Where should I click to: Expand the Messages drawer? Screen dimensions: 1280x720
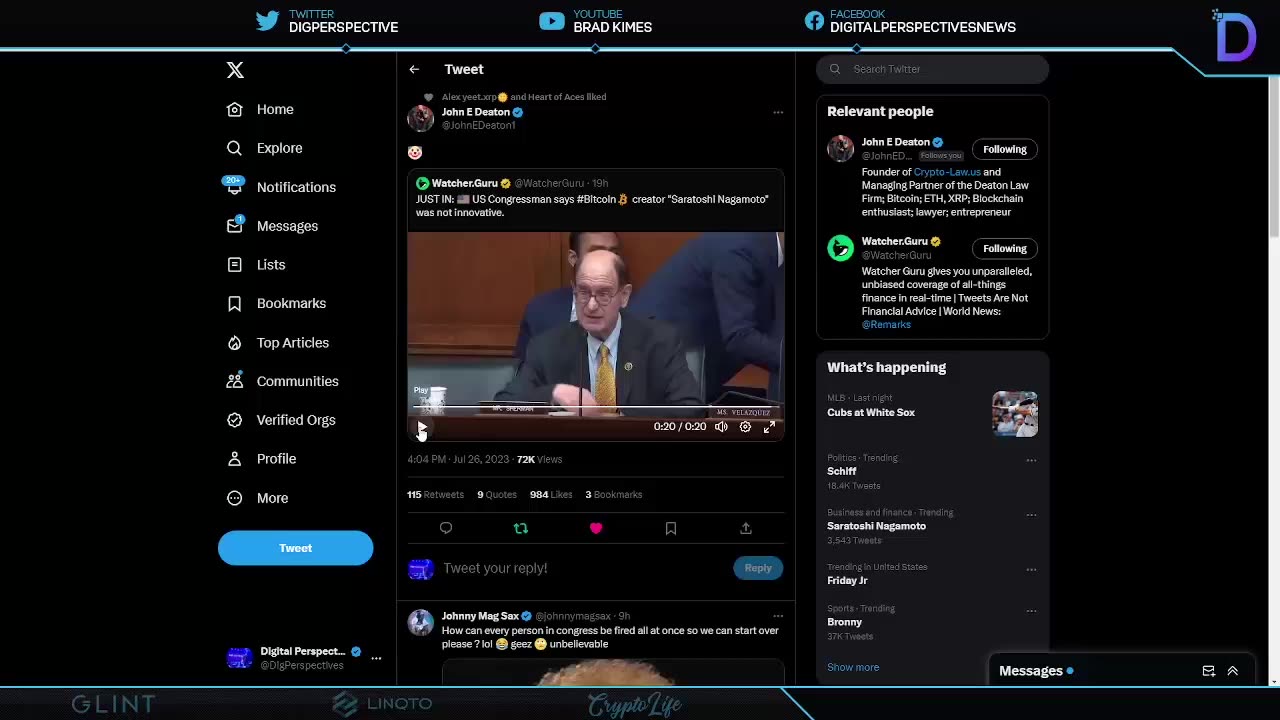coord(1232,671)
